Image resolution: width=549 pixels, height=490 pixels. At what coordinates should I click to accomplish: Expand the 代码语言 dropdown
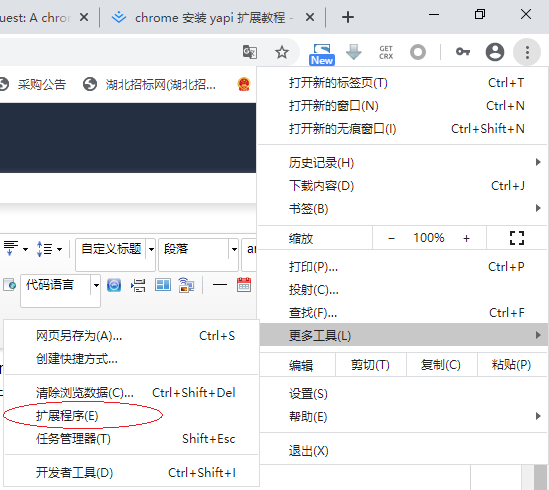click(96, 285)
